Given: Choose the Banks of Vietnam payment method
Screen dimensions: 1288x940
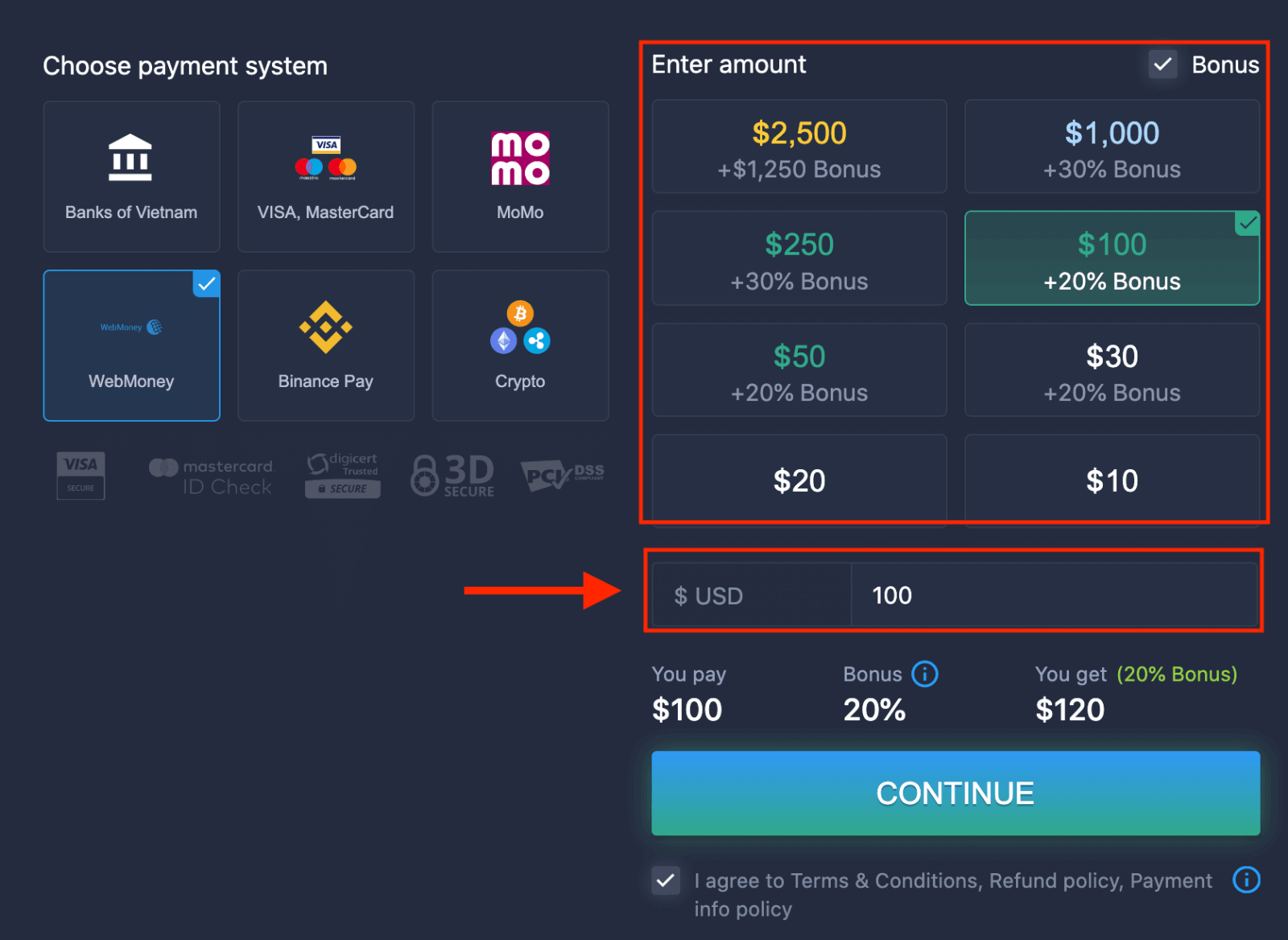Looking at the screenshot, I should [131, 175].
